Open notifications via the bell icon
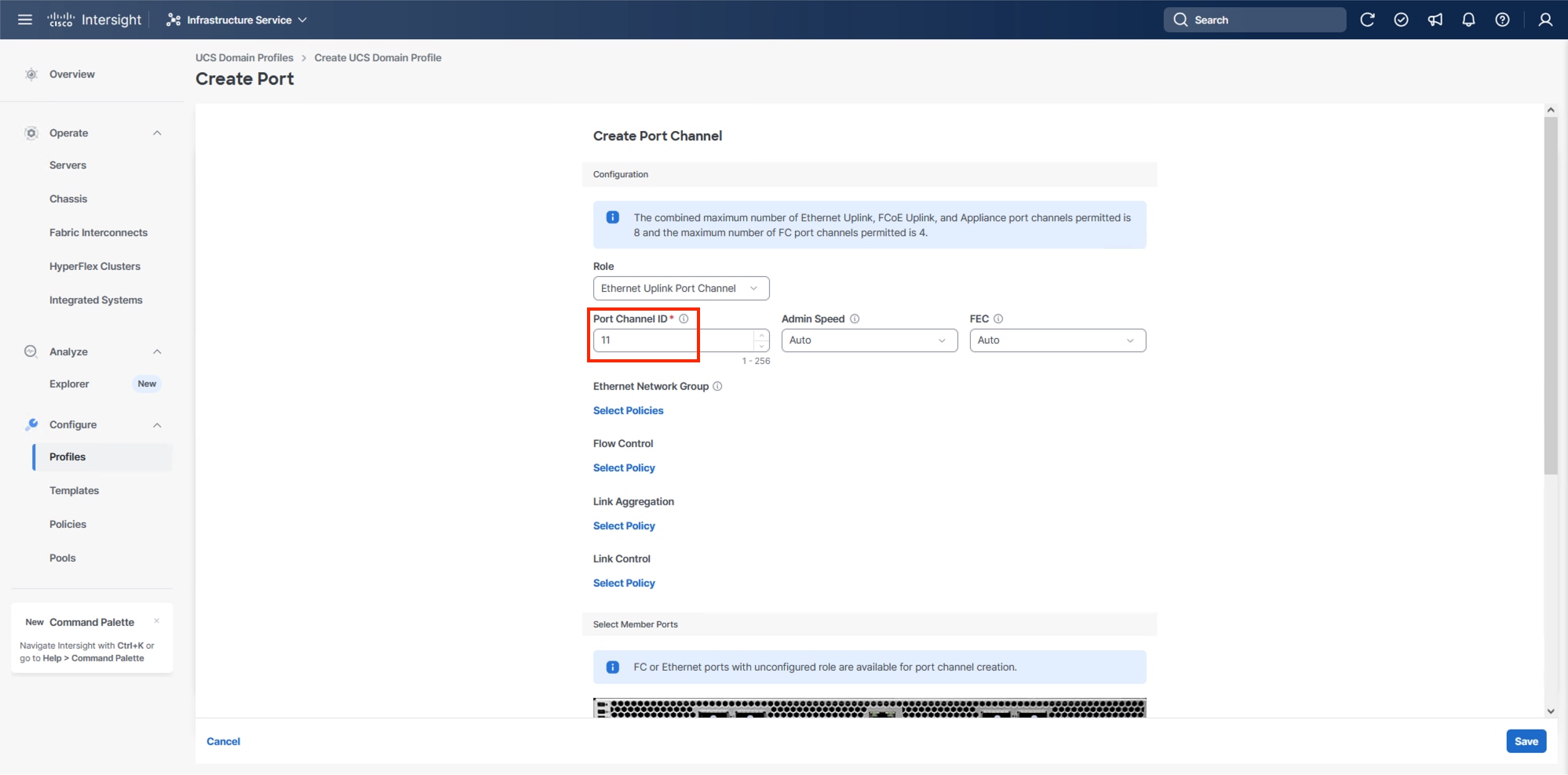Screen dimensions: 1568x775 pyautogui.click(x=1468, y=20)
